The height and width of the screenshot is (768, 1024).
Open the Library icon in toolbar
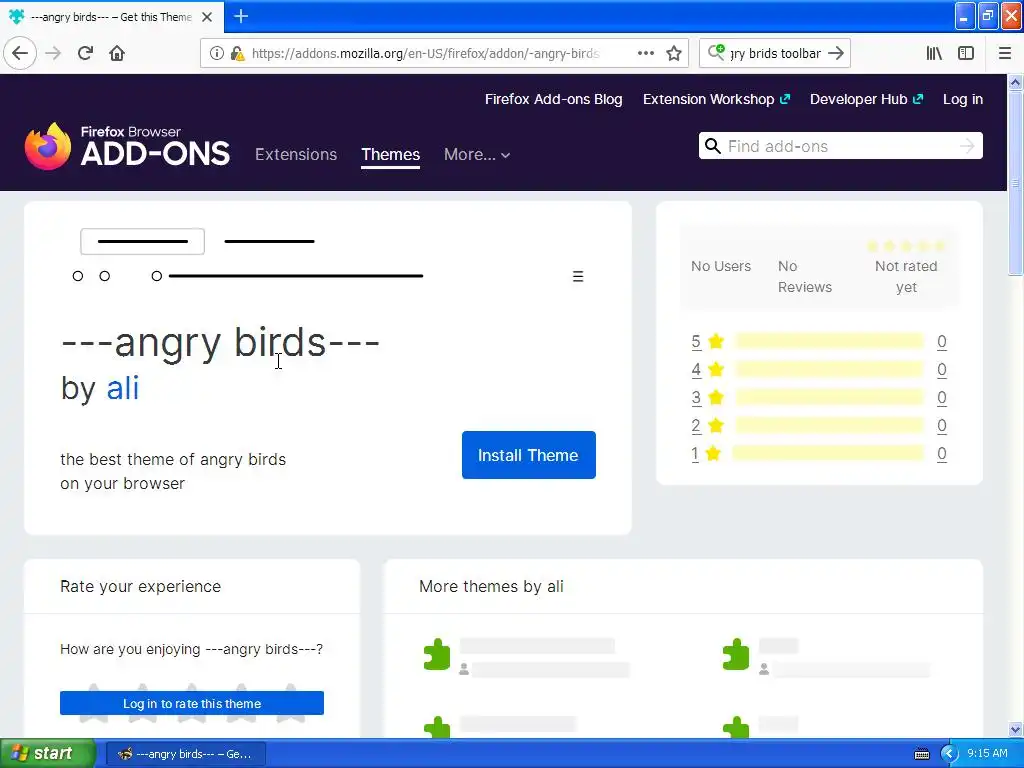934,54
